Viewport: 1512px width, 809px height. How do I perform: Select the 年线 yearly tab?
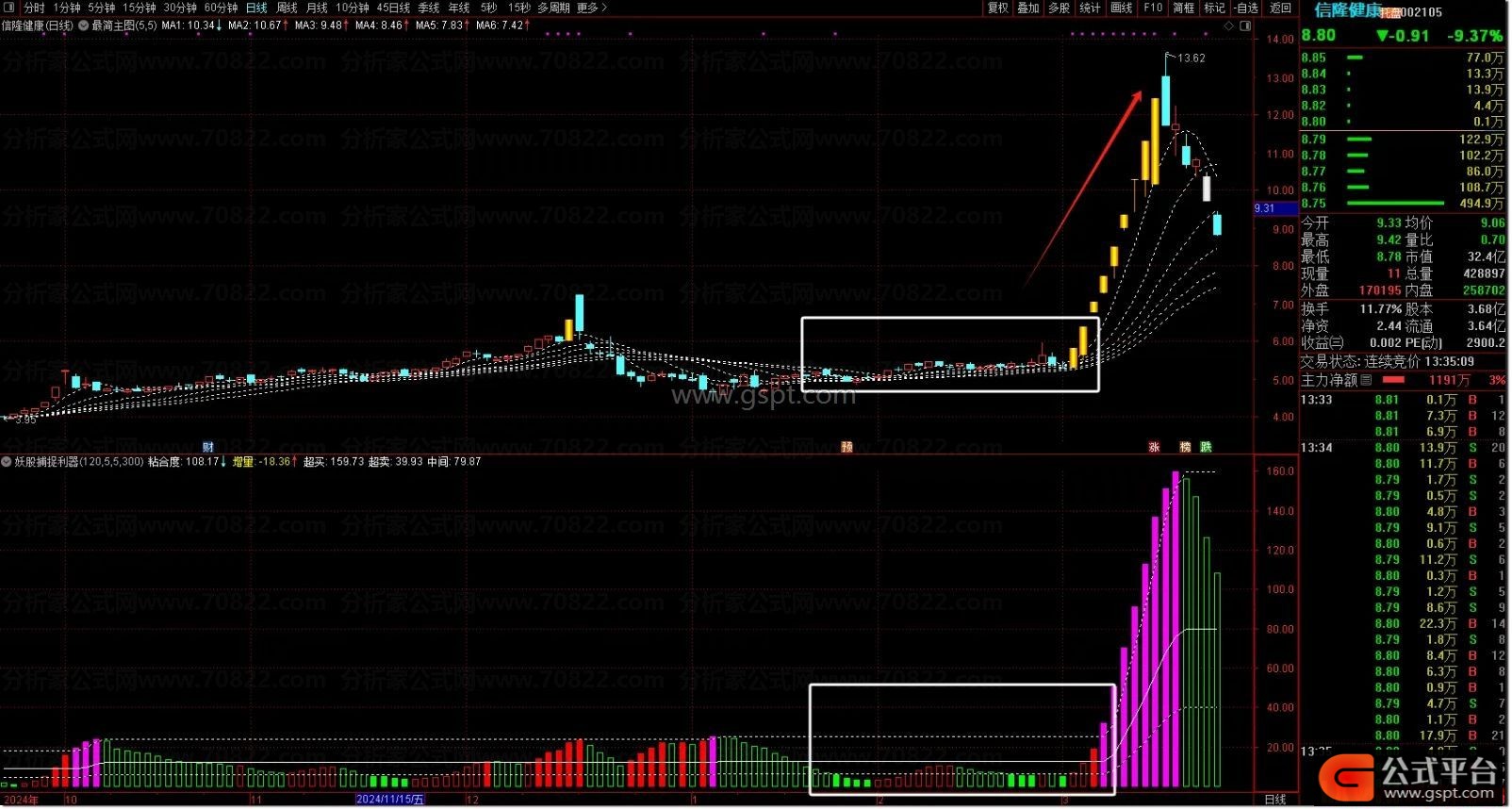(x=459, y=8)
